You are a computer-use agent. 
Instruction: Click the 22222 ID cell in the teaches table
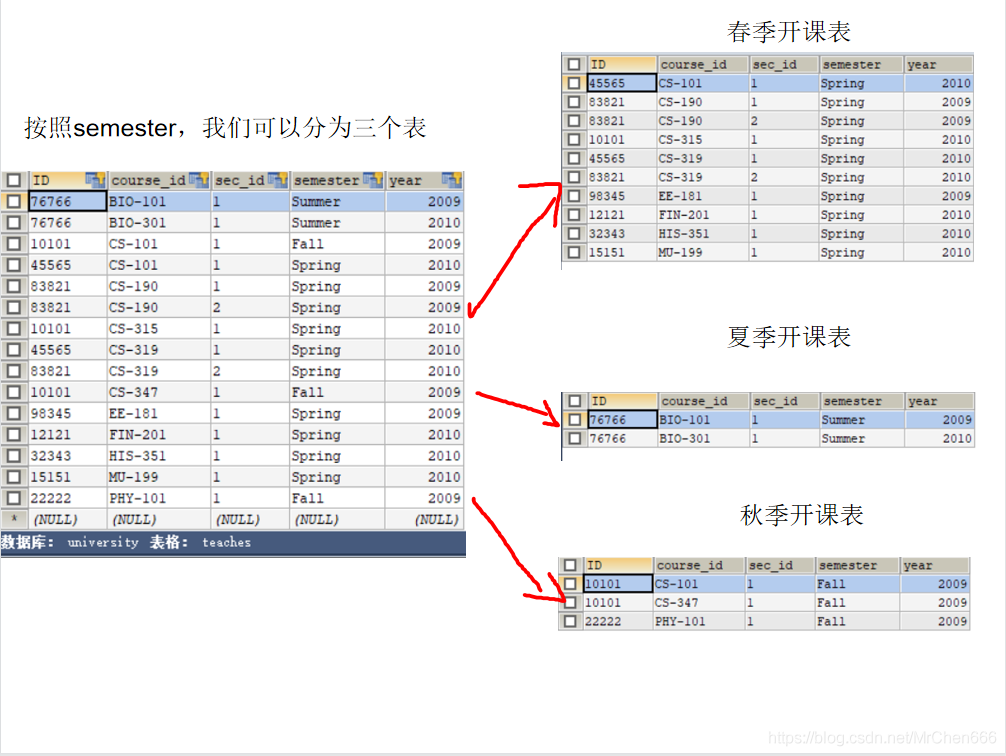tap(67, 498)
